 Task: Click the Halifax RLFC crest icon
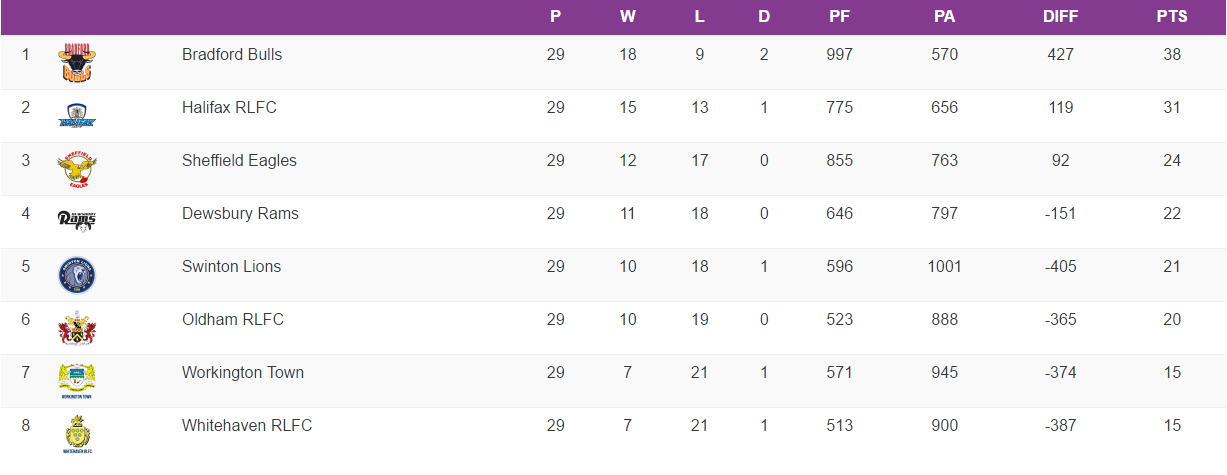(x=77, y=115)
